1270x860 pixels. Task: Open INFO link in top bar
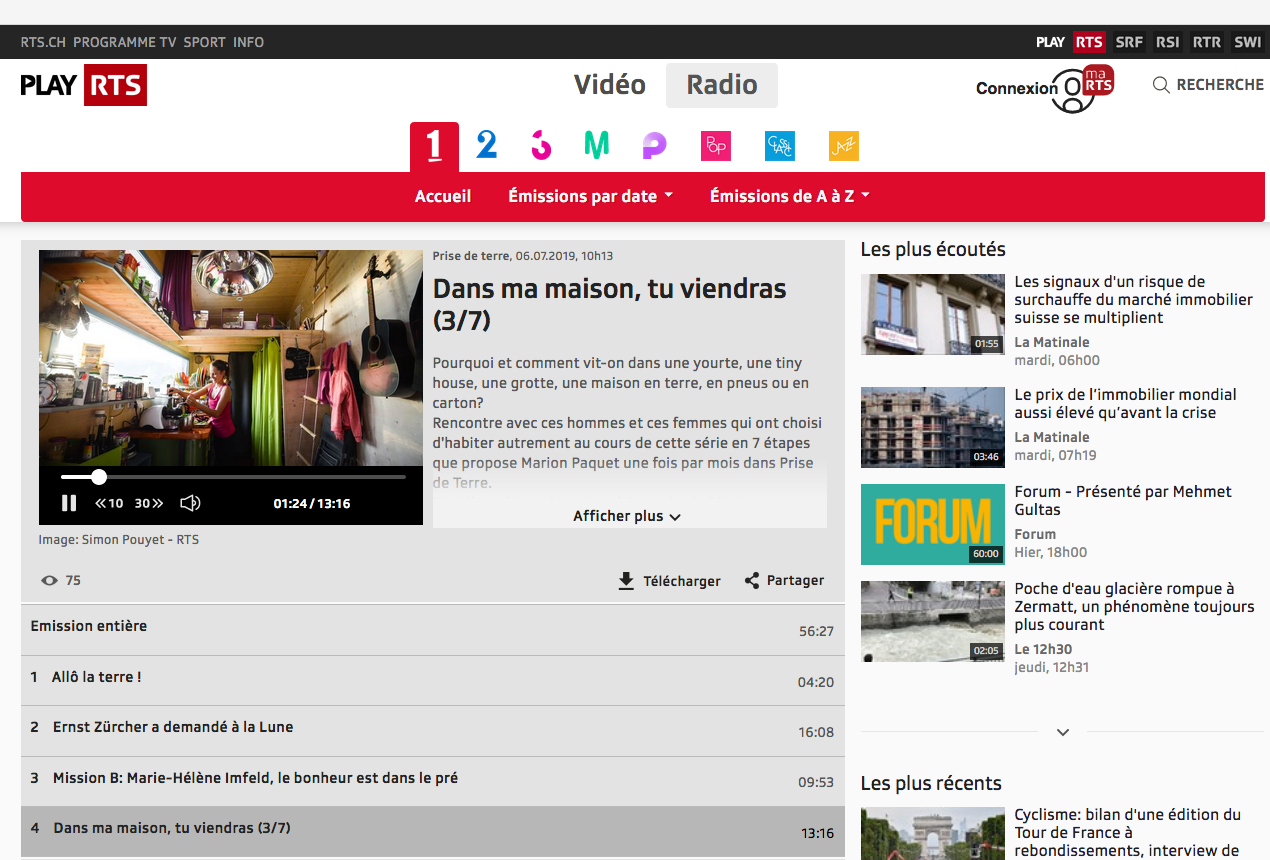(x=249, y=42)
